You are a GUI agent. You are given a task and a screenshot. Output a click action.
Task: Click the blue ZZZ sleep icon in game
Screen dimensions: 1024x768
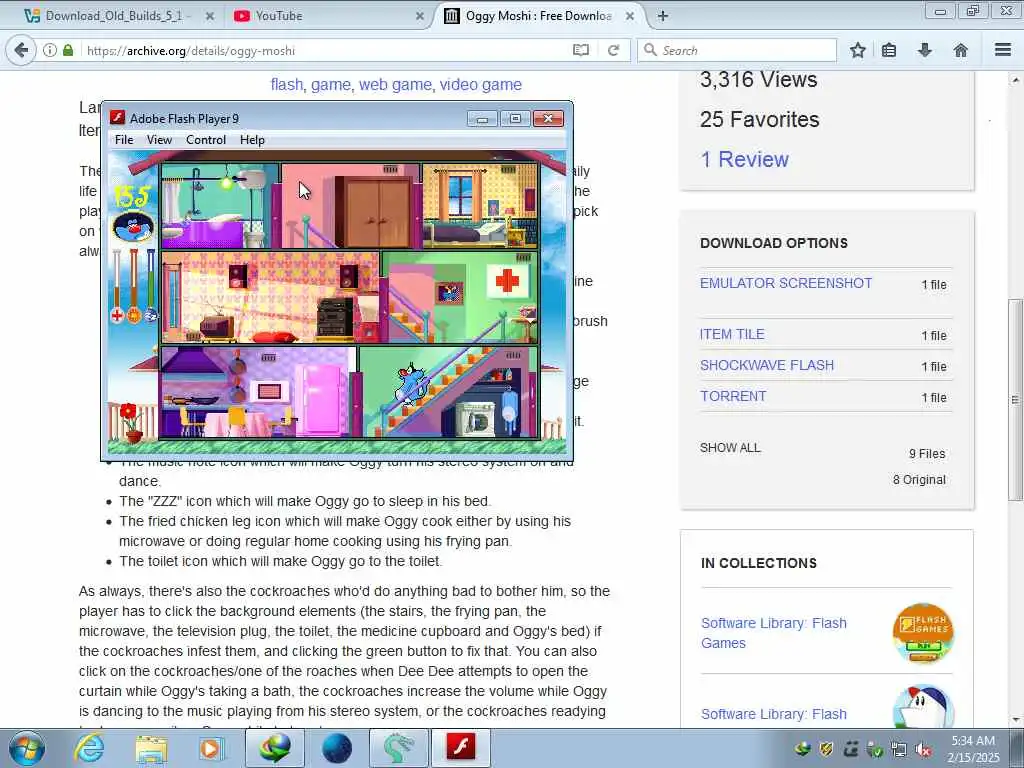coord(150,315)
